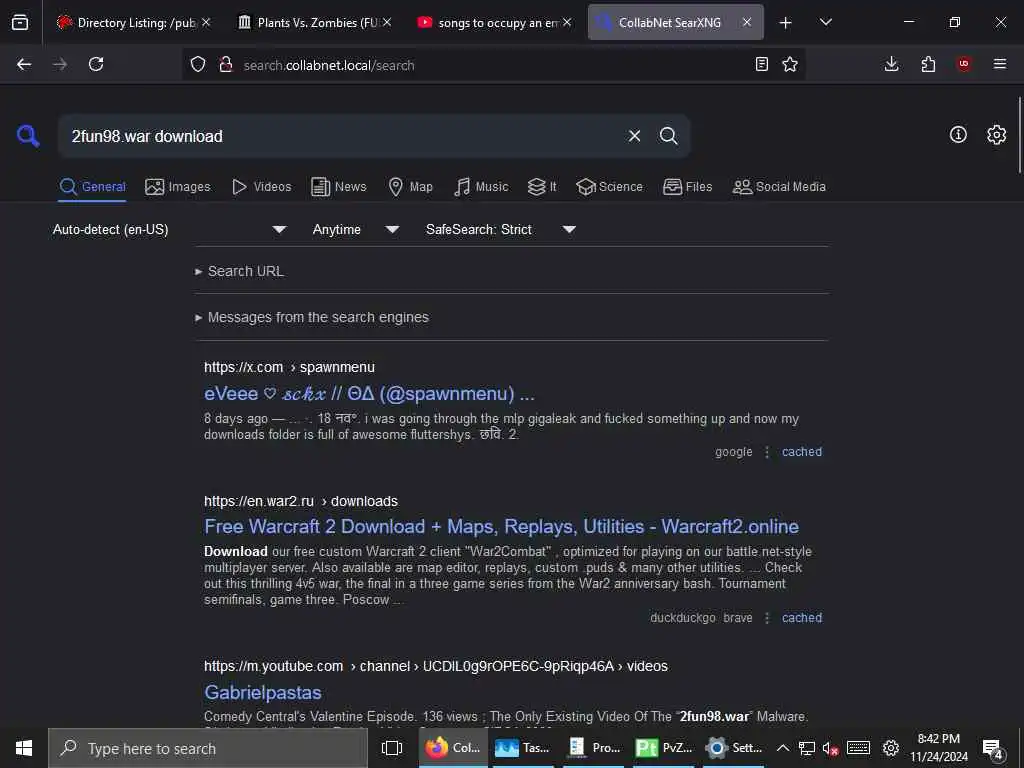This screenshot has width=1024, height=768.
Task: Select the General search category
Action: coord(92,187)
